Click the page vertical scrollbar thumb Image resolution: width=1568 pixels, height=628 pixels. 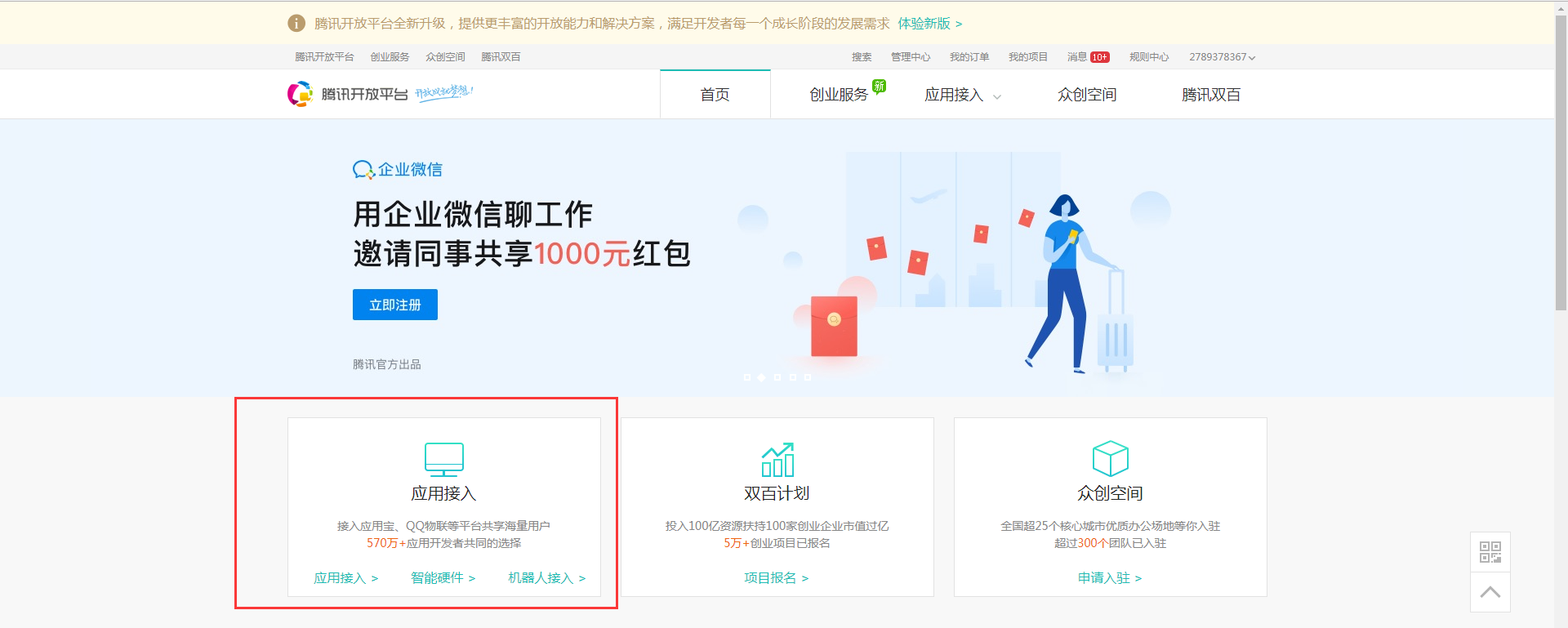click(x=1561, y=163)
